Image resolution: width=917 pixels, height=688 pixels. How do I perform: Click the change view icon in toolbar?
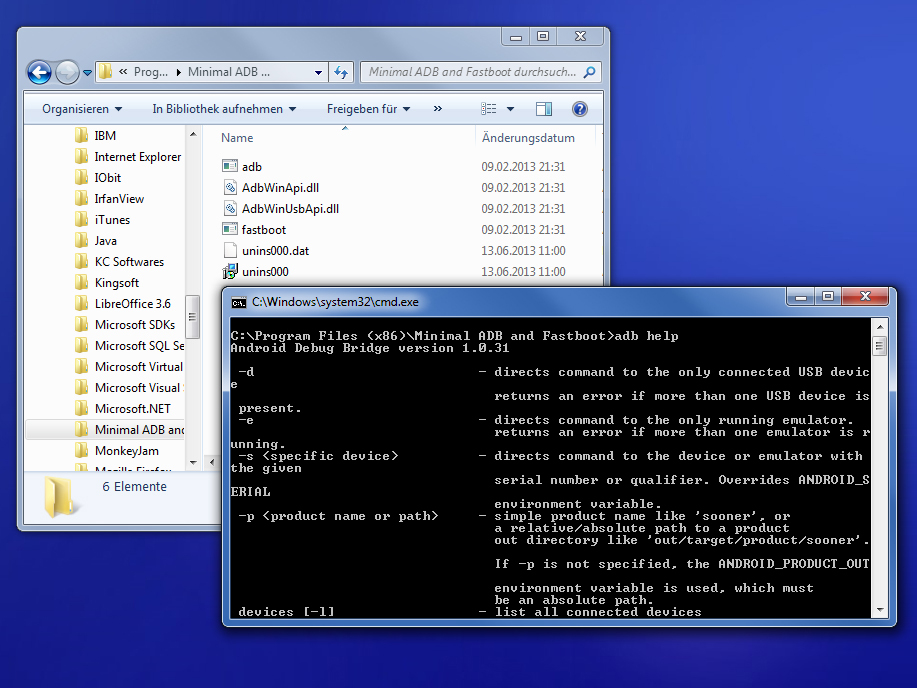coord(489,109)
